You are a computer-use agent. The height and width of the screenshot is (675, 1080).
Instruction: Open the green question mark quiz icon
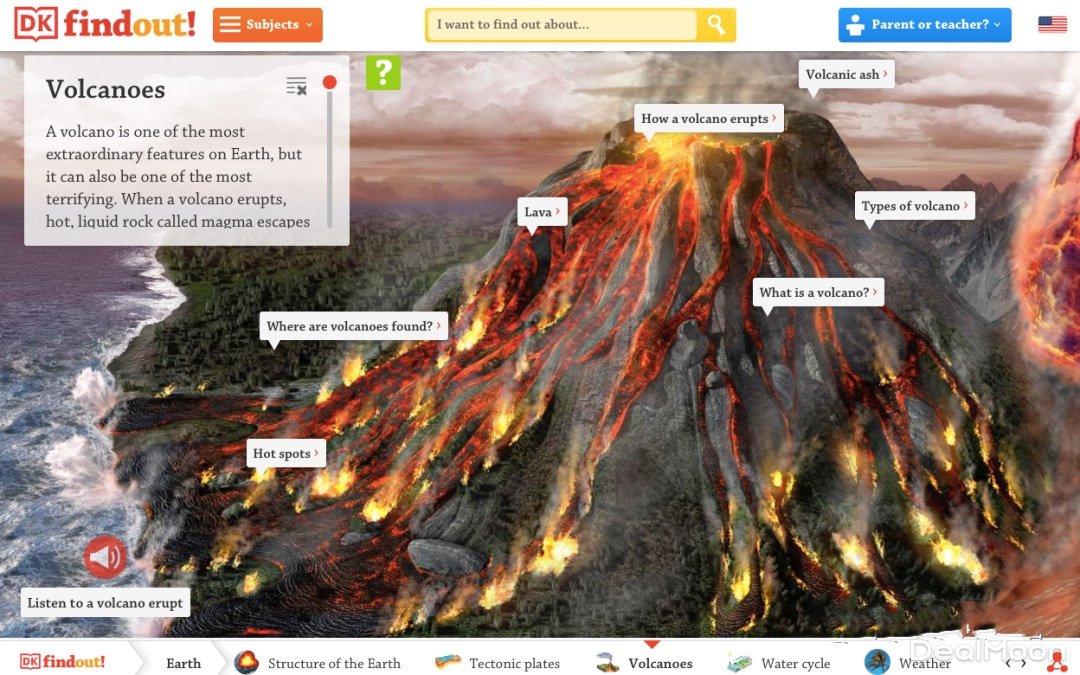383,72
